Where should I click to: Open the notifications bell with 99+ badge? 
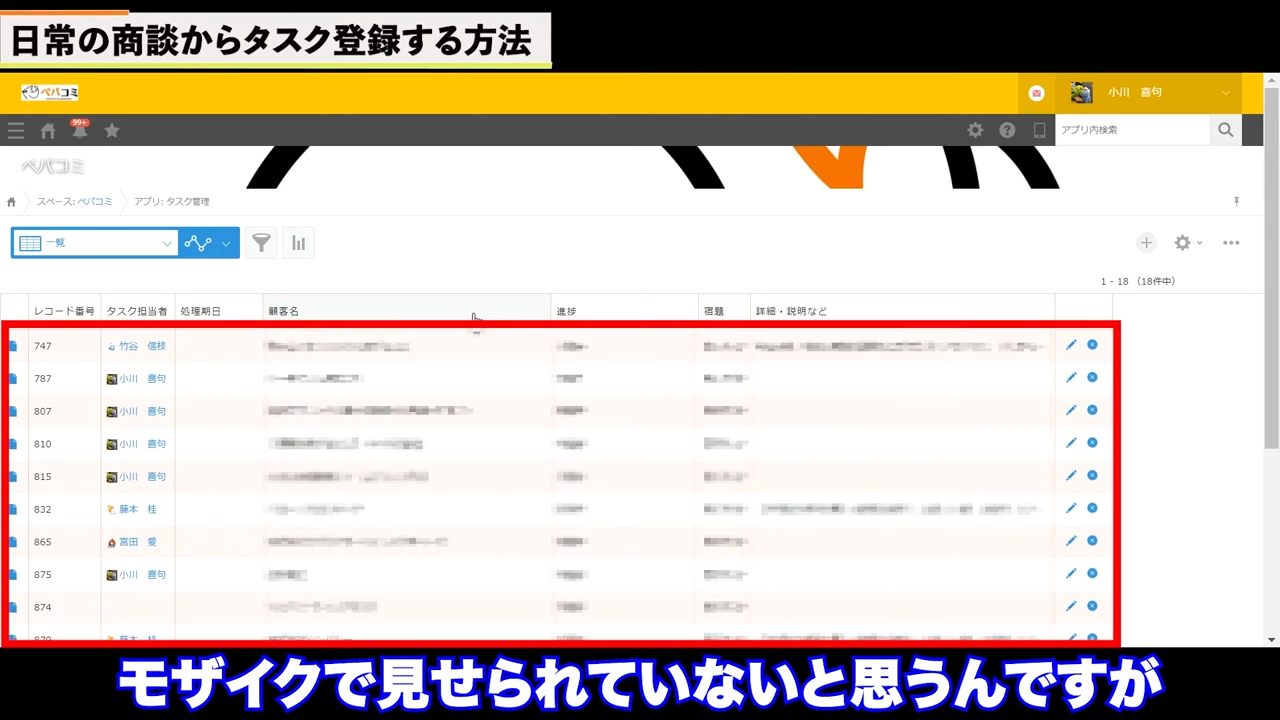coord(80,131)
